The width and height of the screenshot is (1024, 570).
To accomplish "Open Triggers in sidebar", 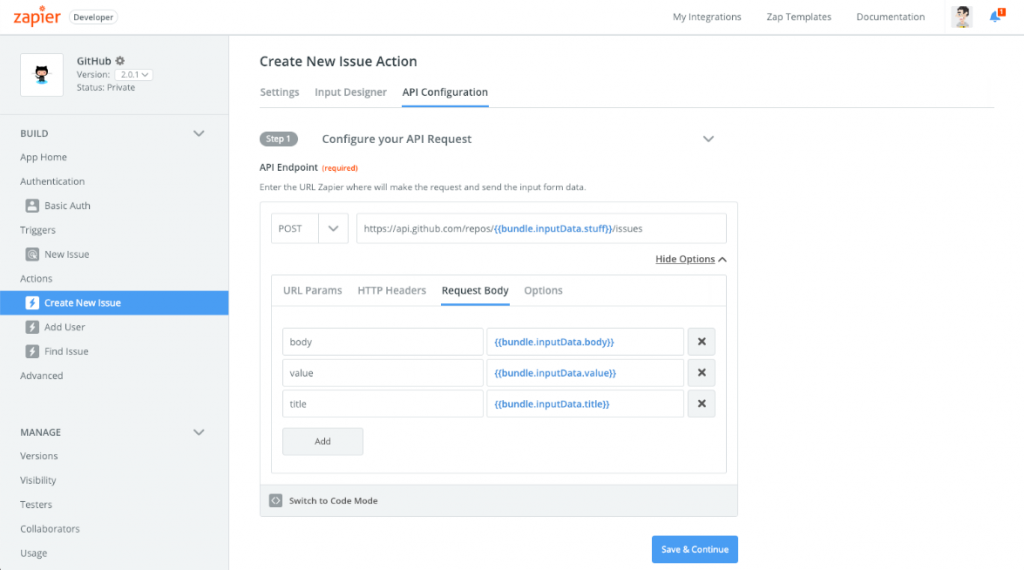I will 38,230.
